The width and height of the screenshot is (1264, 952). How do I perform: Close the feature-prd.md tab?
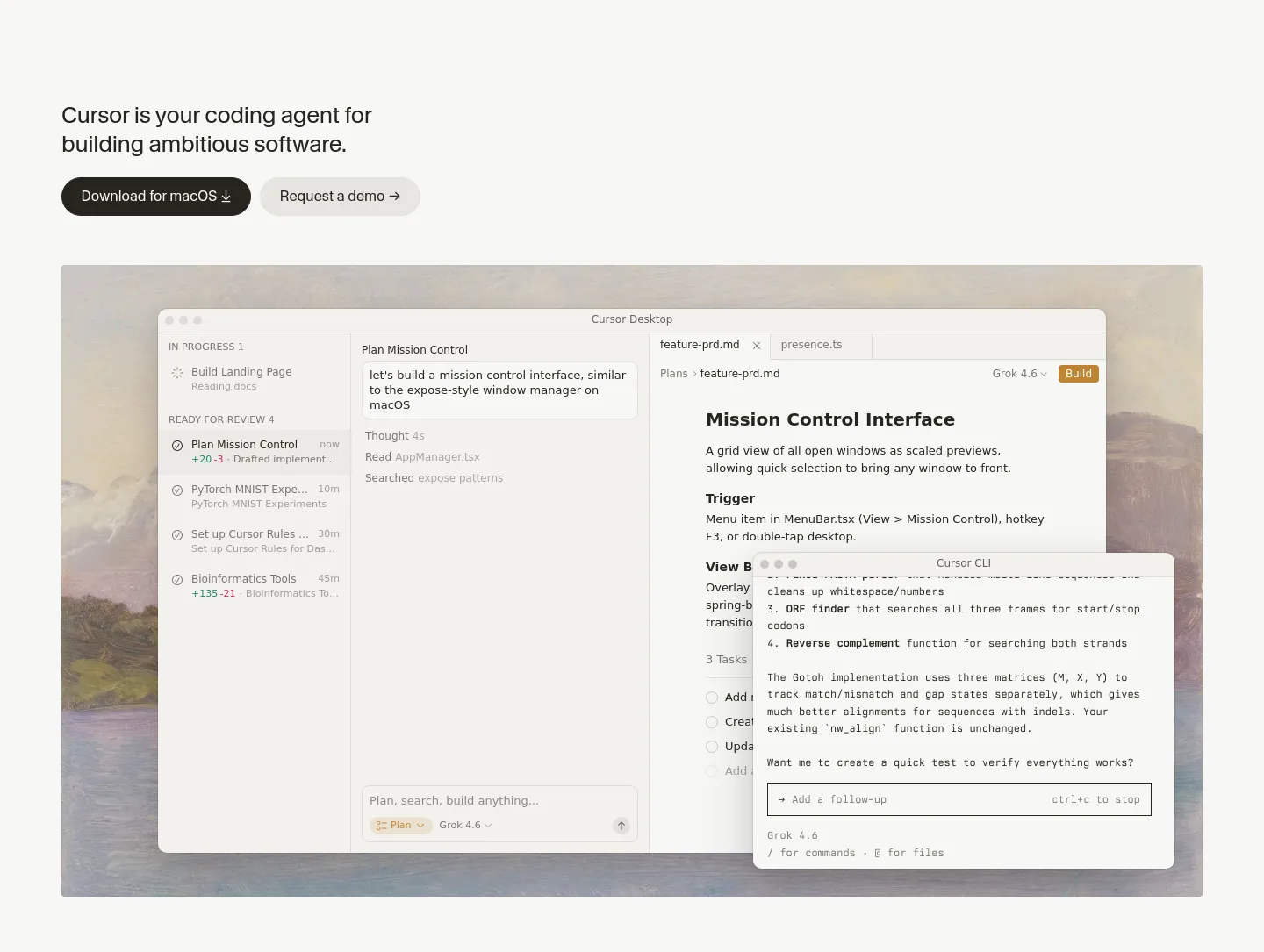point(757,346)
